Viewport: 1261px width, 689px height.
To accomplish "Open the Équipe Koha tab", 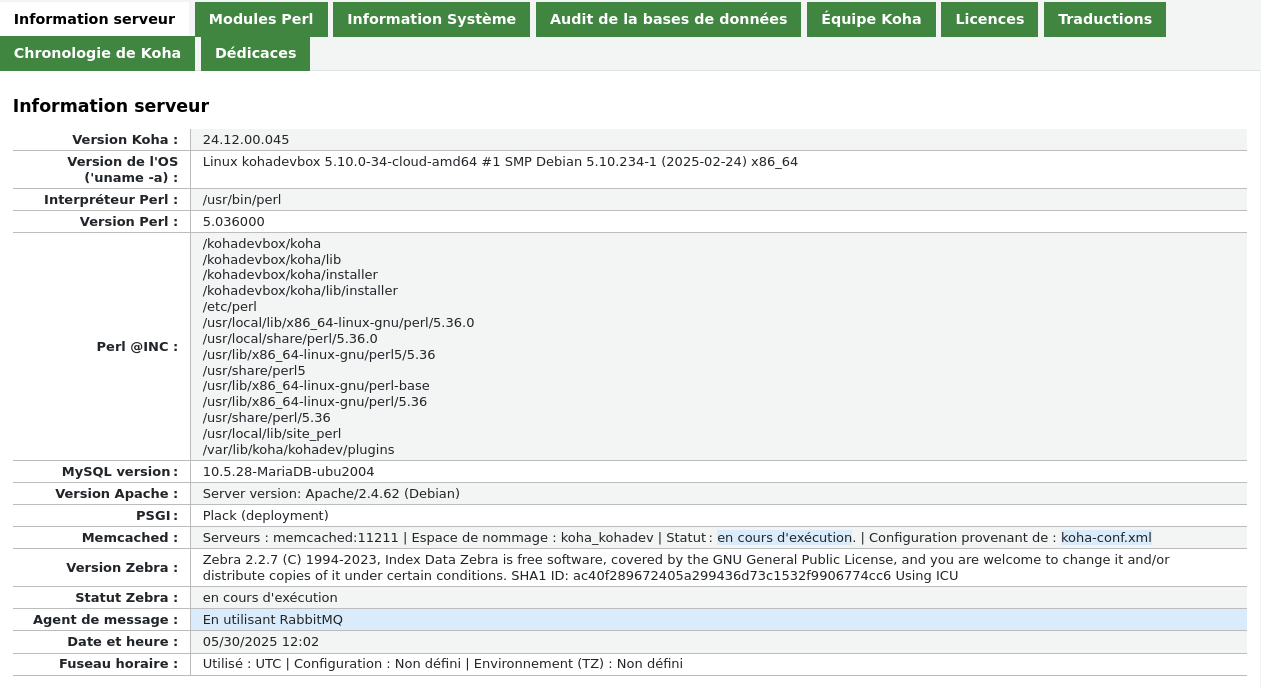I will coord(871,19).
